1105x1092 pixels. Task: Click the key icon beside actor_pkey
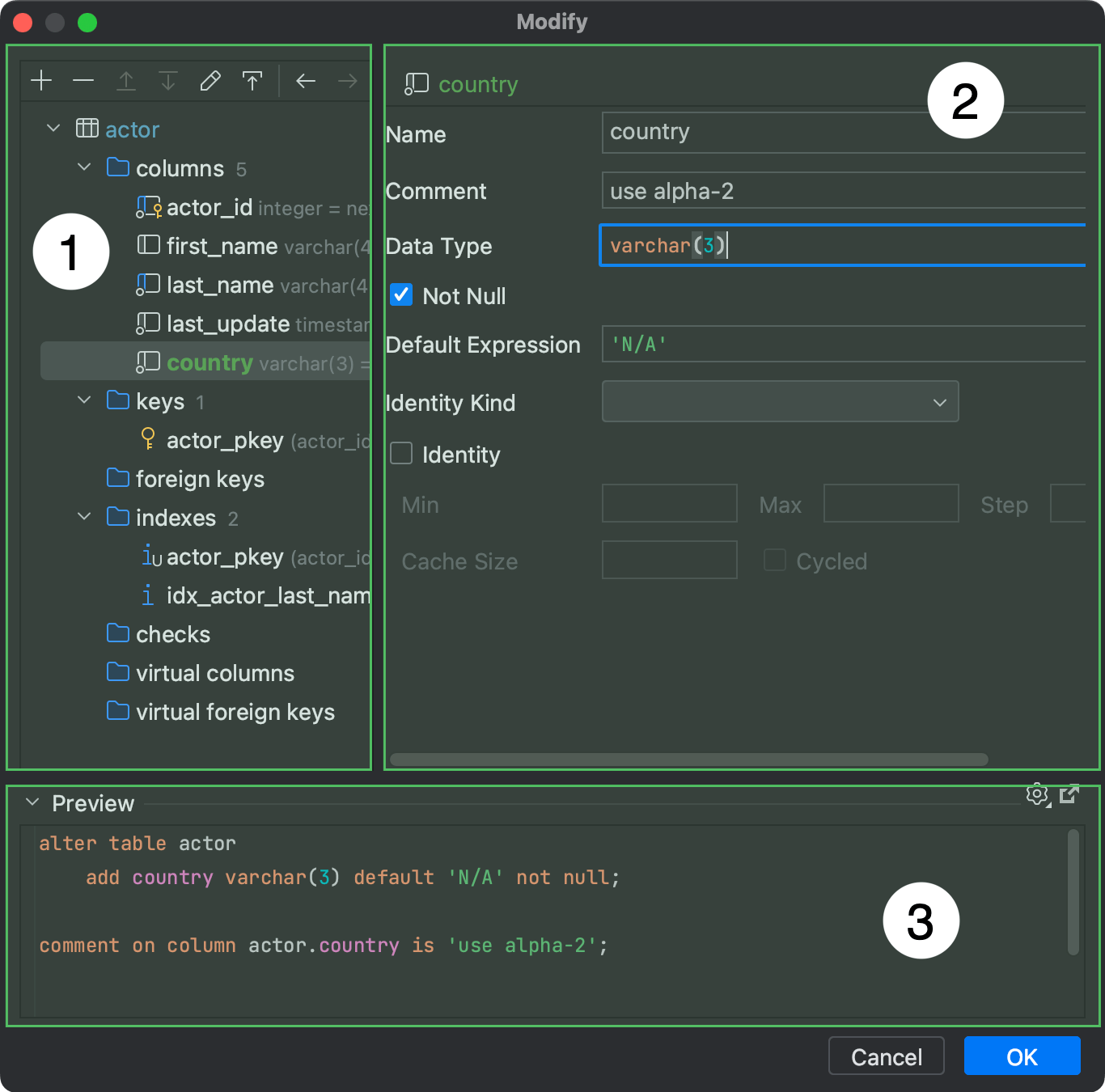(x=148, y=439)
